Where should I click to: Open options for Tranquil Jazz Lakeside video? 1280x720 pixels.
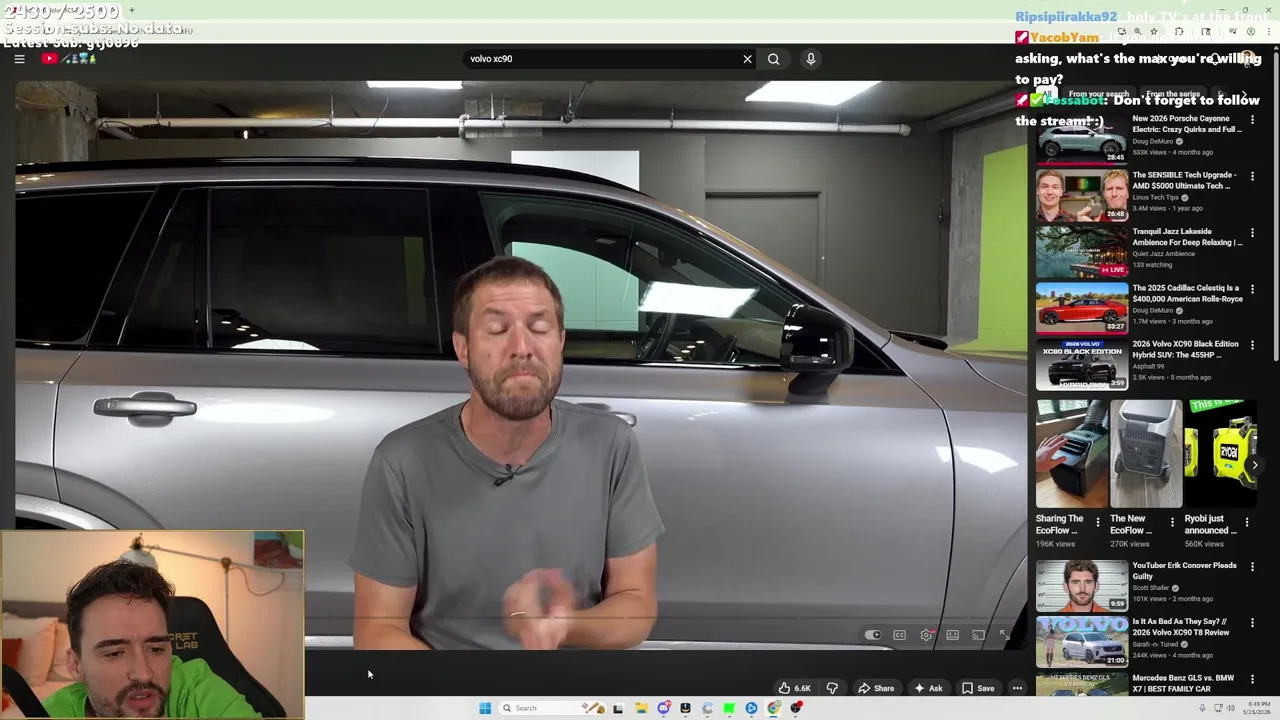(1252, 232)
